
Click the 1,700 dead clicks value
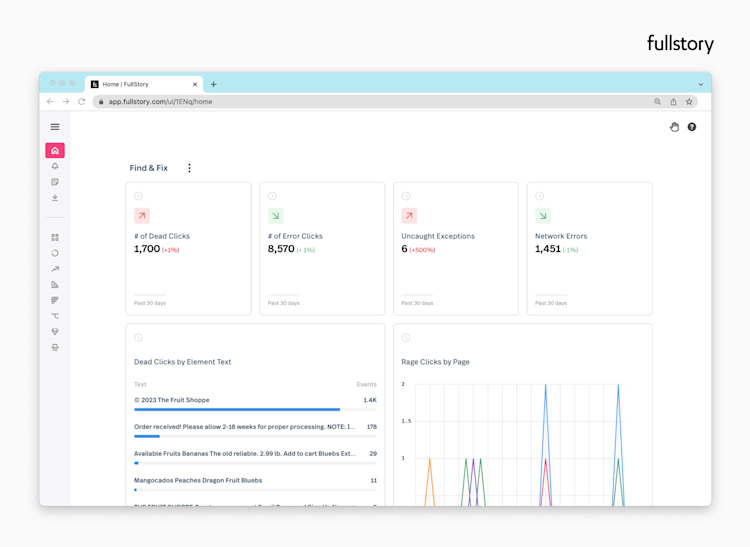click(147, 249)
